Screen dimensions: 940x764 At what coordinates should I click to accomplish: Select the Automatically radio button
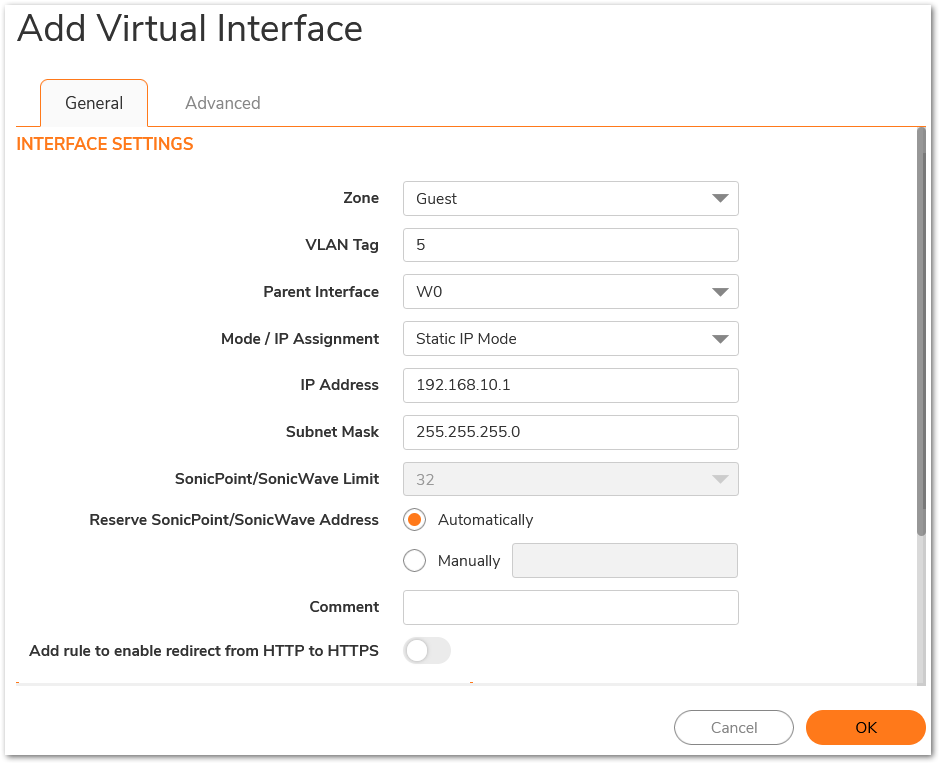[x=414, y=519]
